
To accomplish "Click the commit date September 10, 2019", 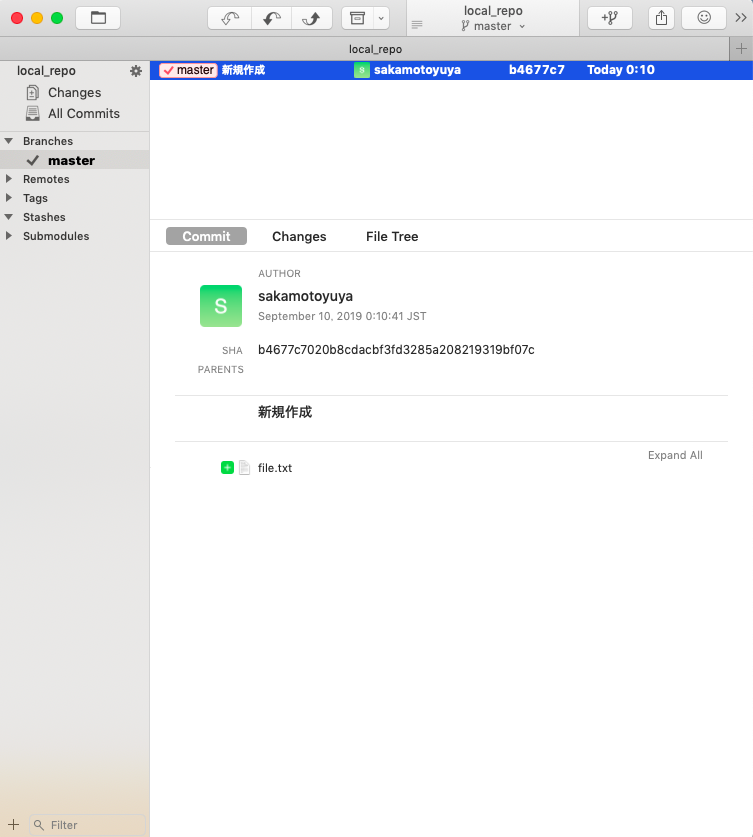I will pyautogui.click(x=342, y=316).
